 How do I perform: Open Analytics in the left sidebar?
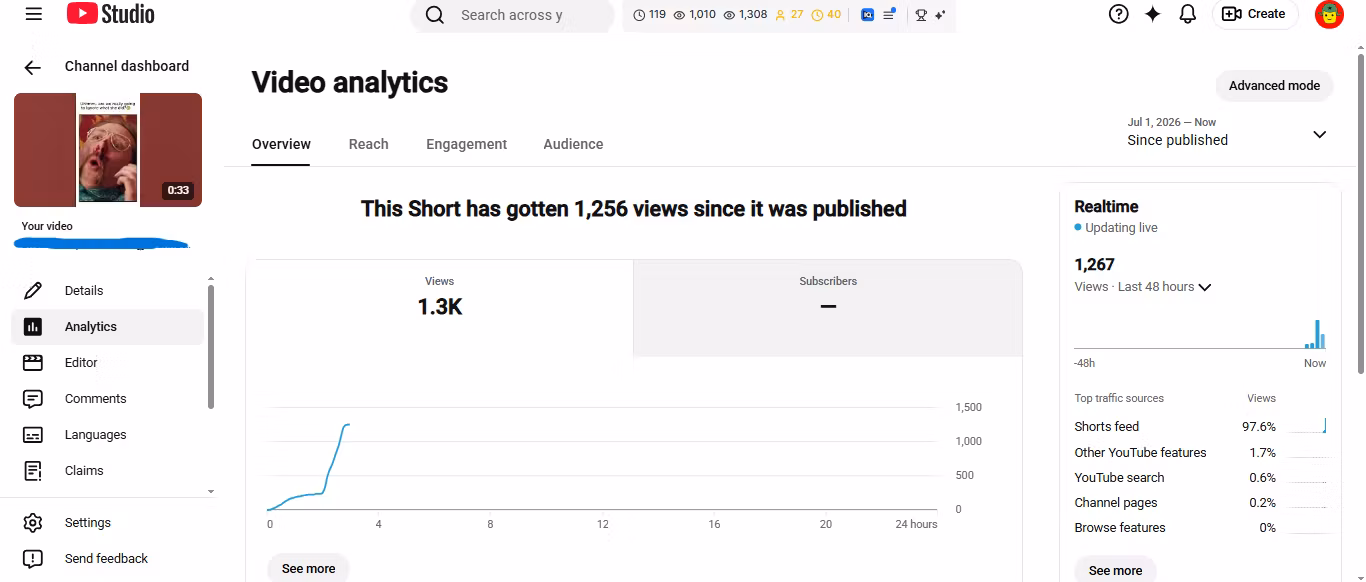[x=107, y=327]
